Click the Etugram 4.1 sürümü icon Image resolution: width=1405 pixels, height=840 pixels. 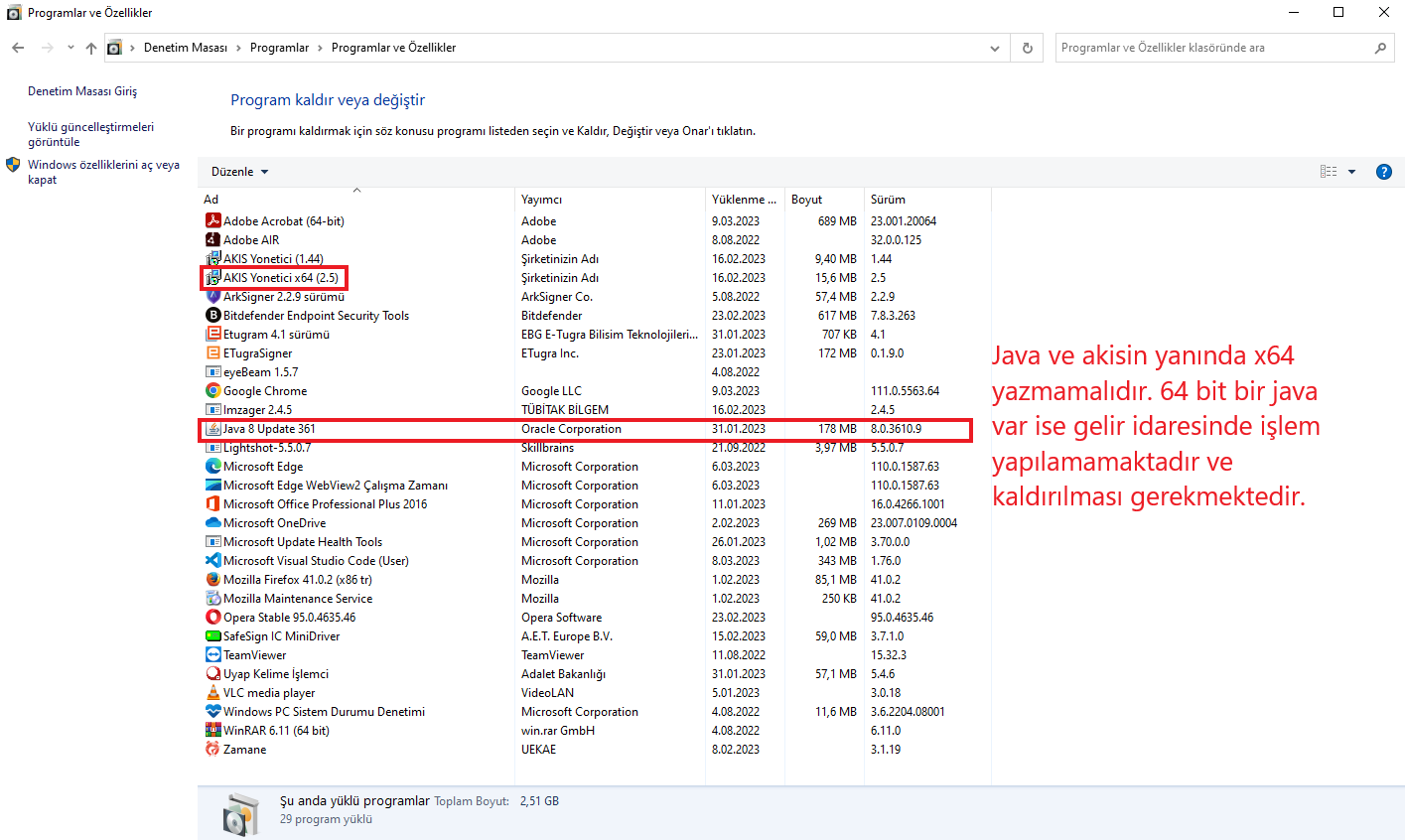212,334
